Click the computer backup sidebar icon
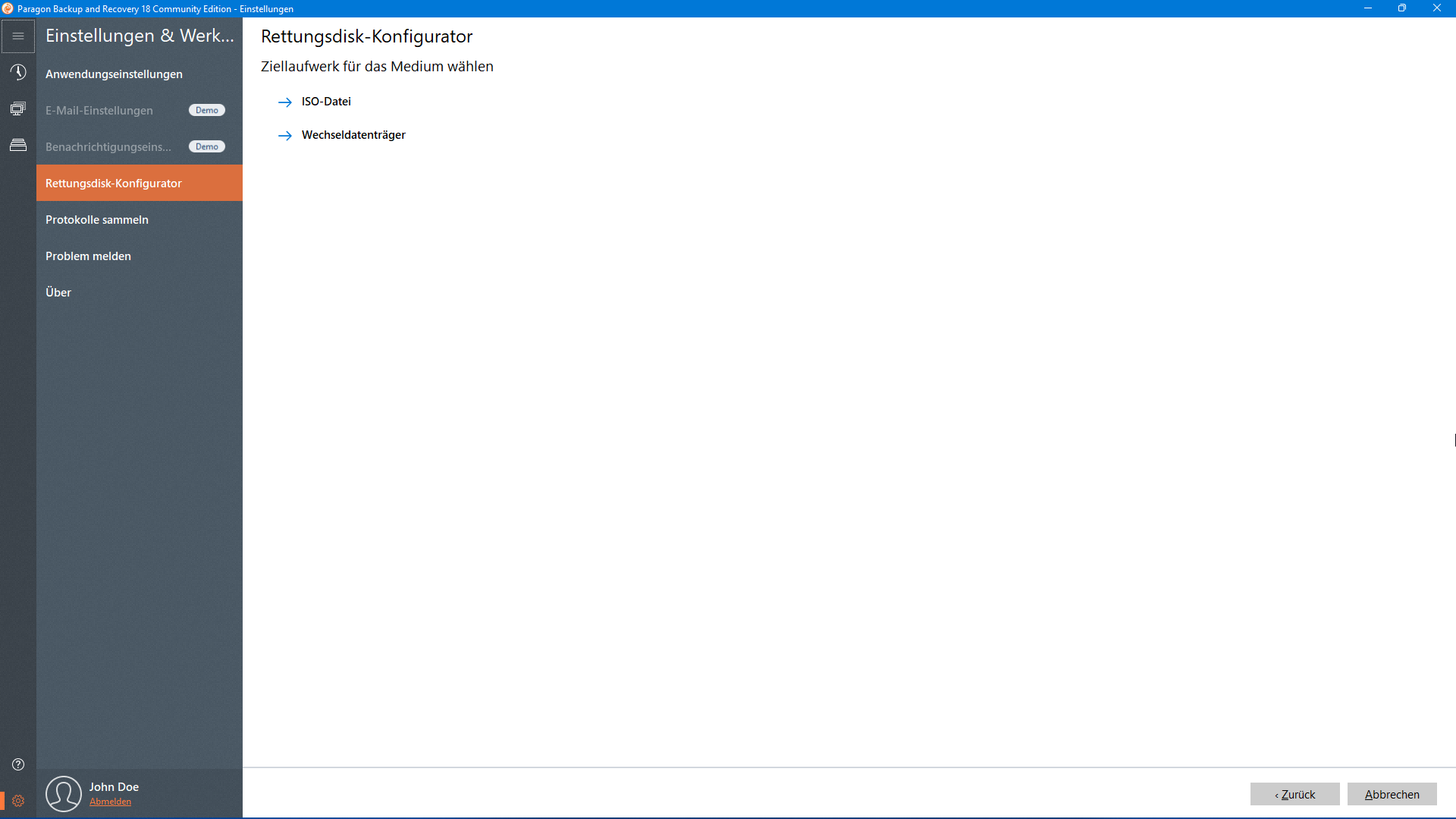 18,108
